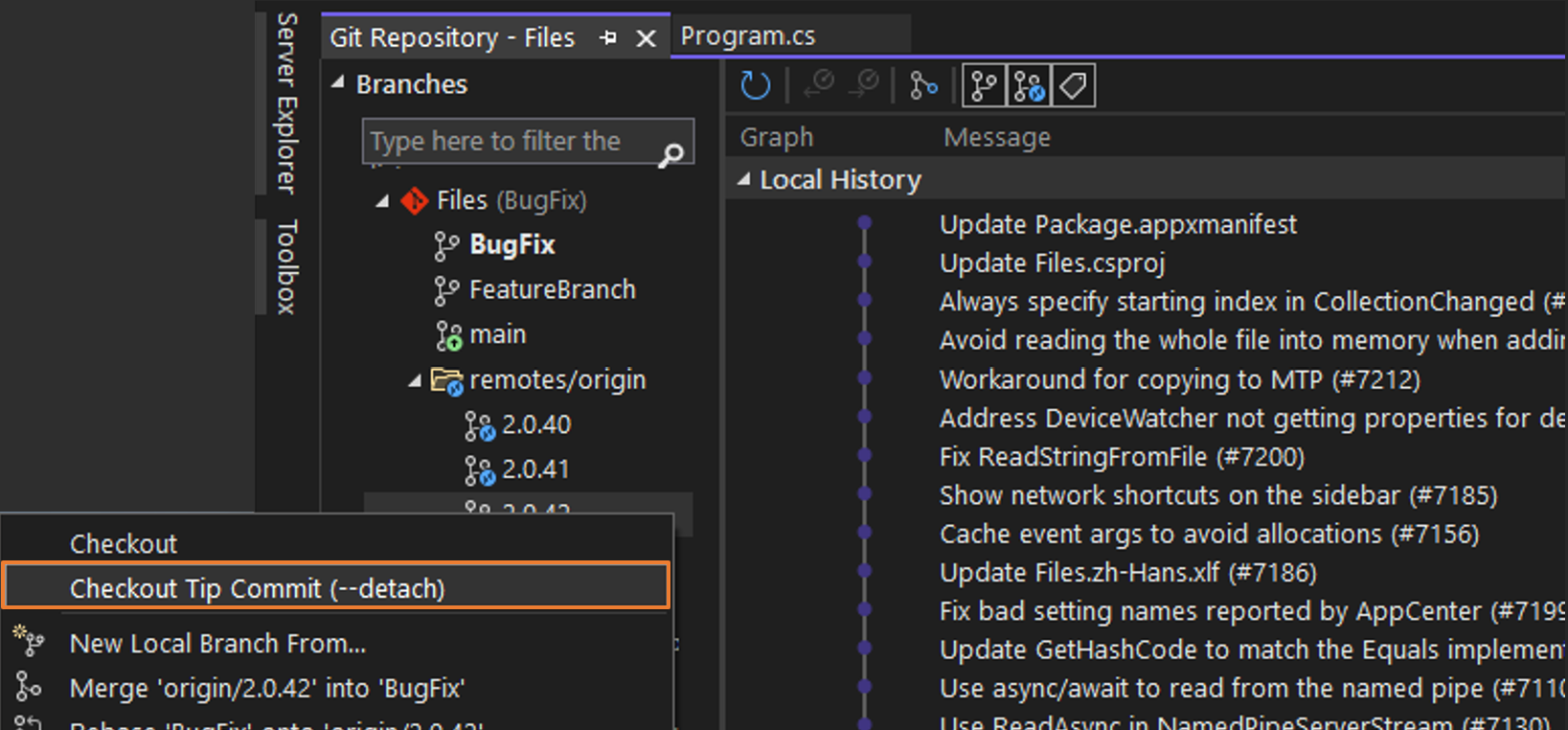1568x730 pixels.
Task: Click the branch filter text box
Action: click(x=508, y=142)
